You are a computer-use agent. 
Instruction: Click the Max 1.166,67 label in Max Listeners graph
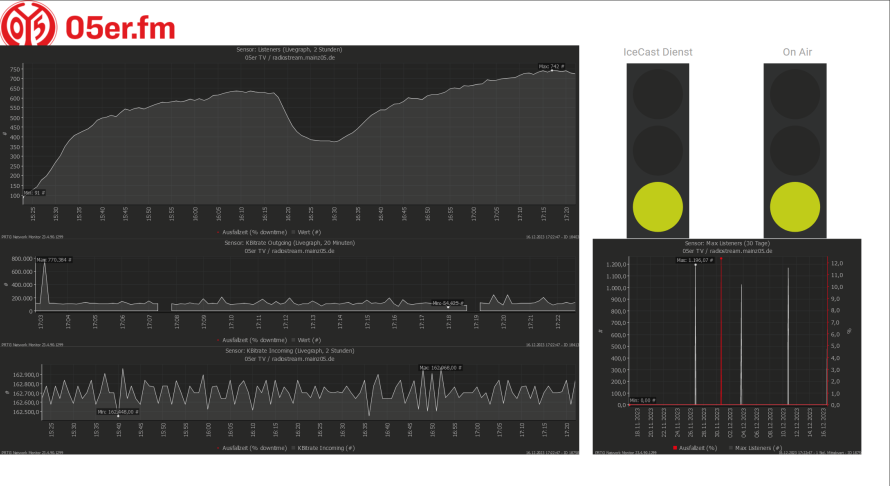[x=694, y=260]
